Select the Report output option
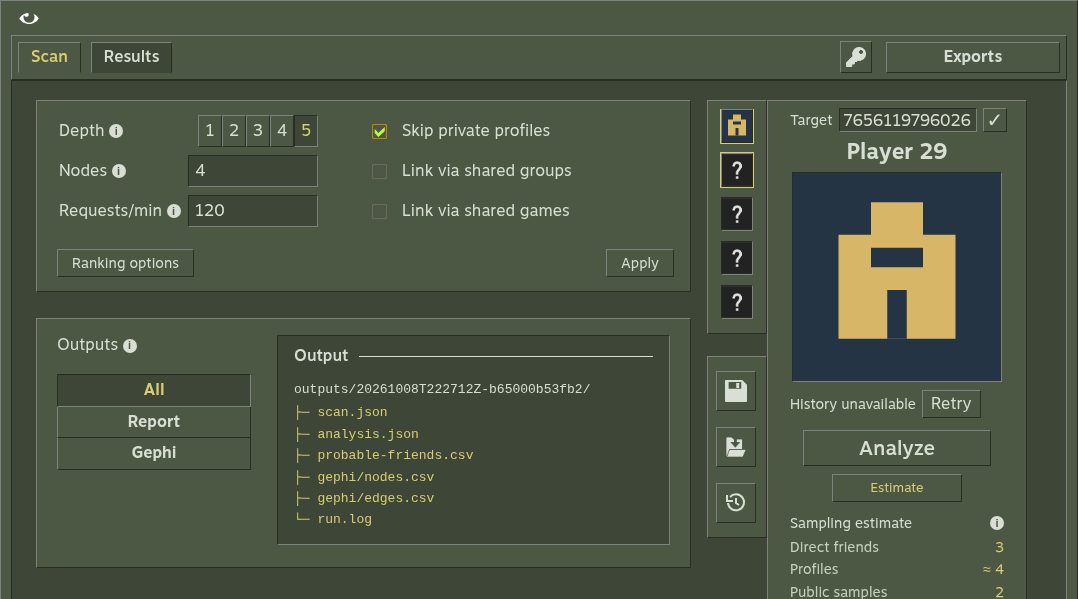This screenshot has height=599, width=1078. [154, 422]
